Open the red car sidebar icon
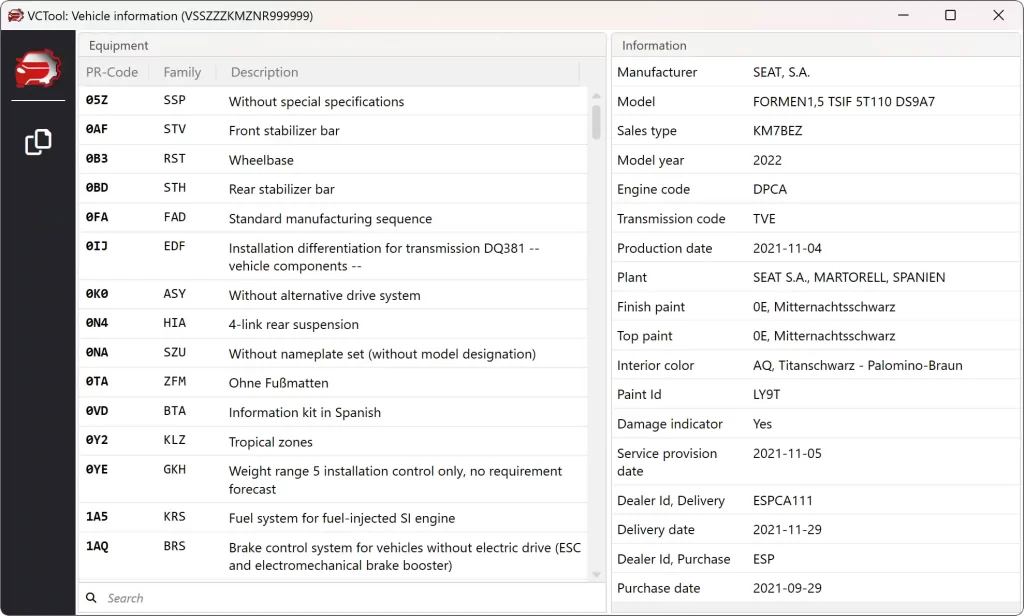1024x616 pixels. 38,69
